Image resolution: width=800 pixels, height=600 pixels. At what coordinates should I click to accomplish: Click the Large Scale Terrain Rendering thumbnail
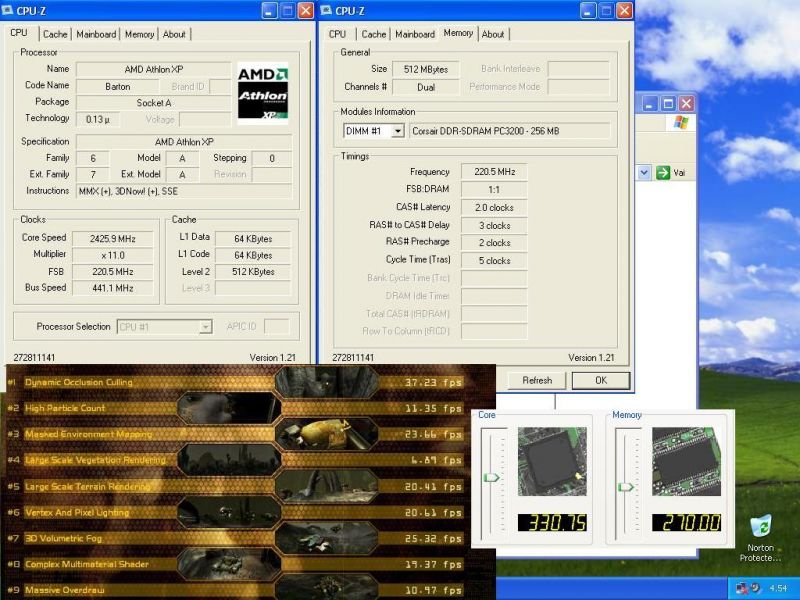tap(327, 486)
